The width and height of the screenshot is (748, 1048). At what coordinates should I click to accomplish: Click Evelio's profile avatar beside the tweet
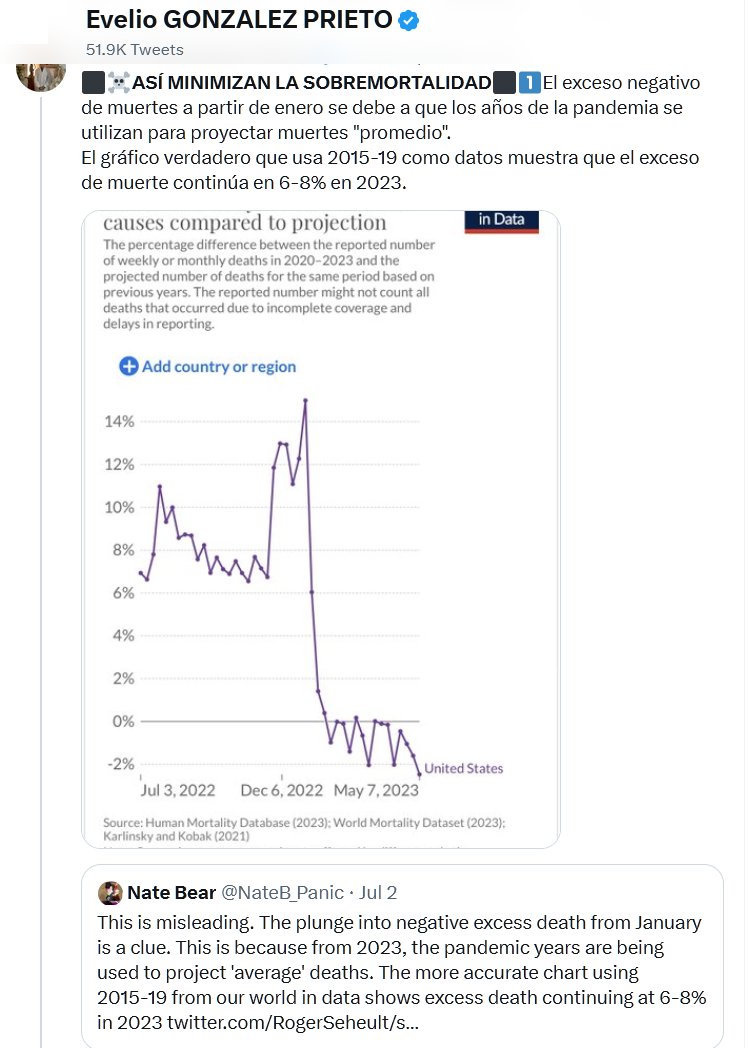(42, 73)
